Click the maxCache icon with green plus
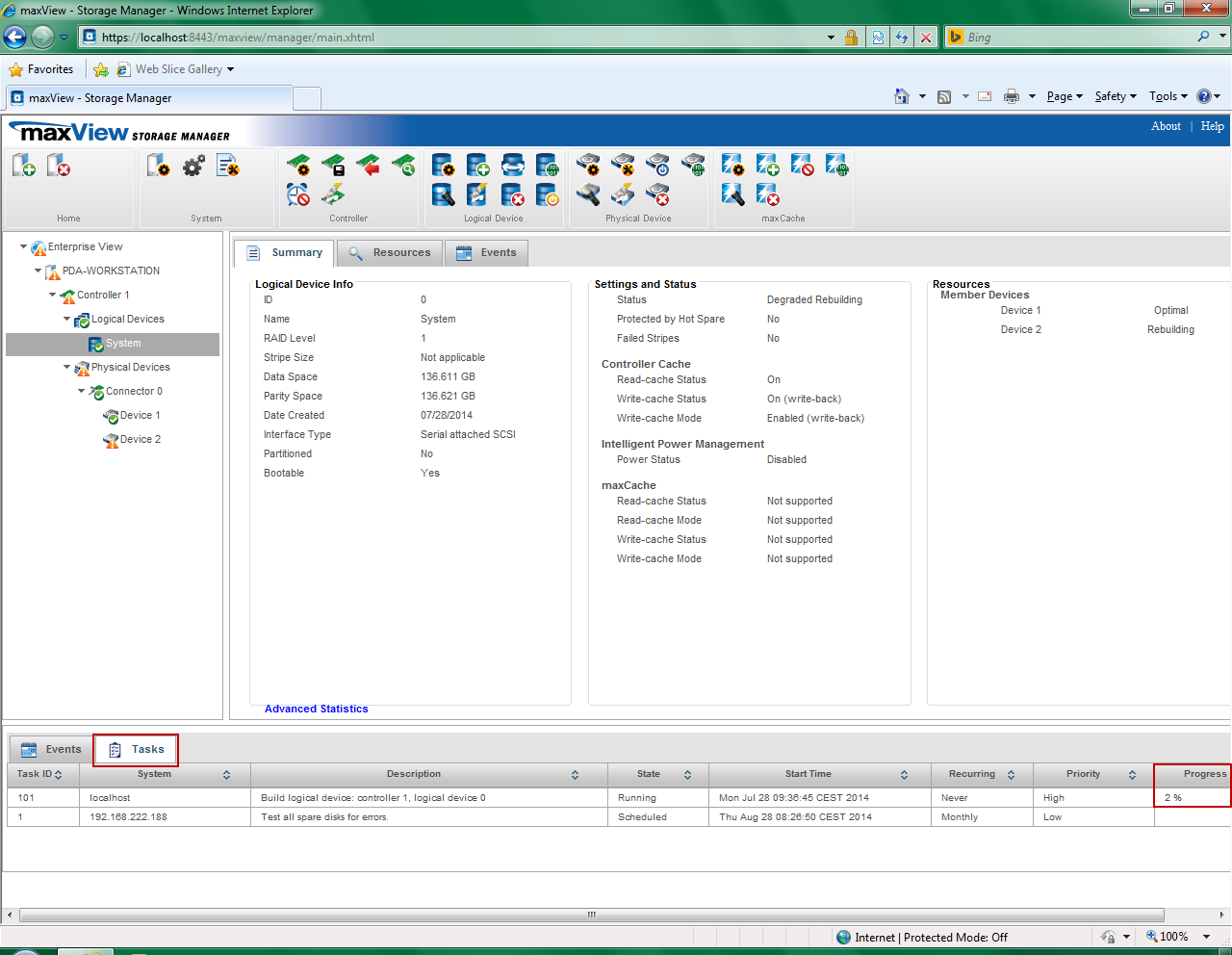 [x=767, y=166]
